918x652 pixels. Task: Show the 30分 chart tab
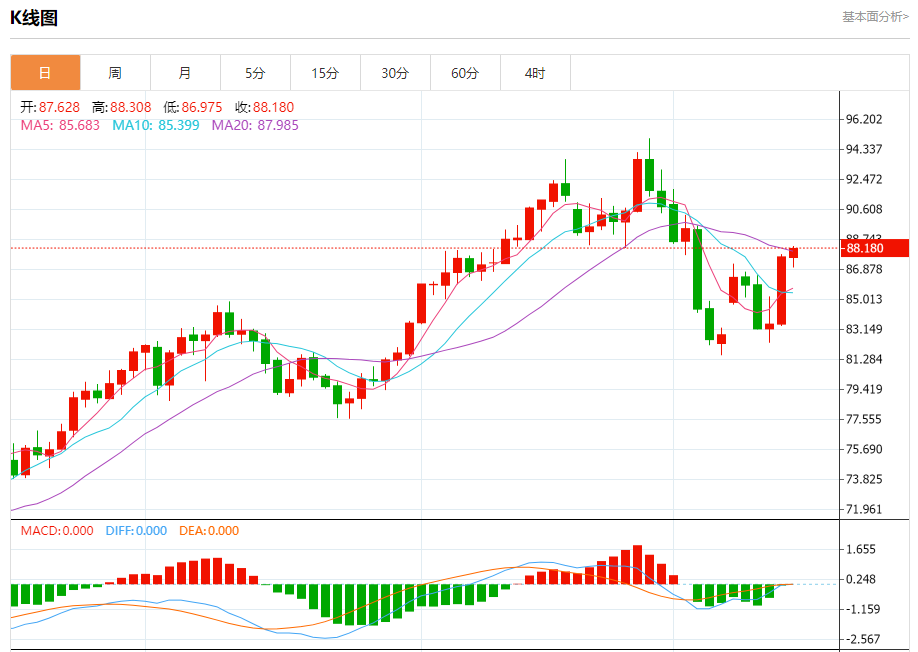coord(395,73)
